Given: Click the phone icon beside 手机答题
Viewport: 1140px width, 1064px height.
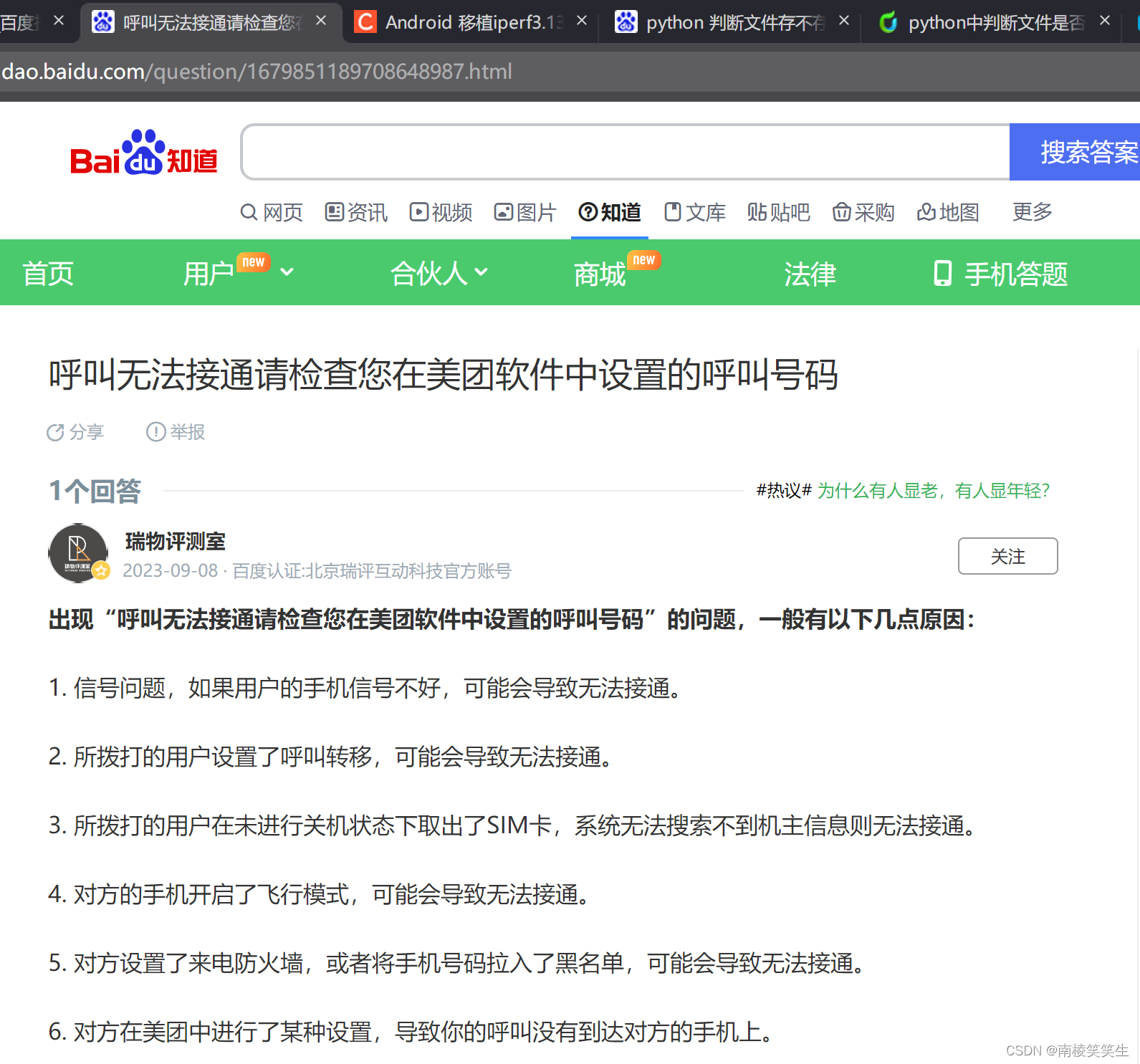Looking at the screenshot, I should pyautogui.click(x=943, y=273).
